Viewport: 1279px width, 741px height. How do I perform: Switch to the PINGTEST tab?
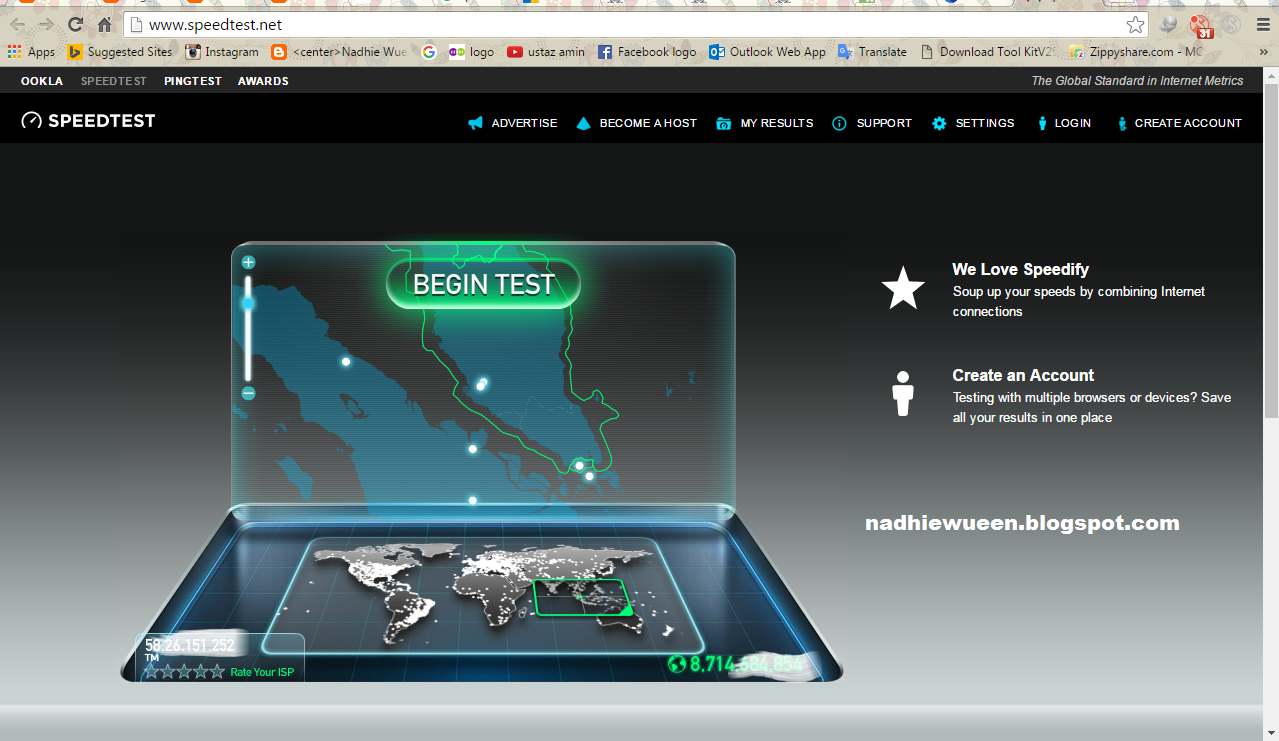(193, 81)
